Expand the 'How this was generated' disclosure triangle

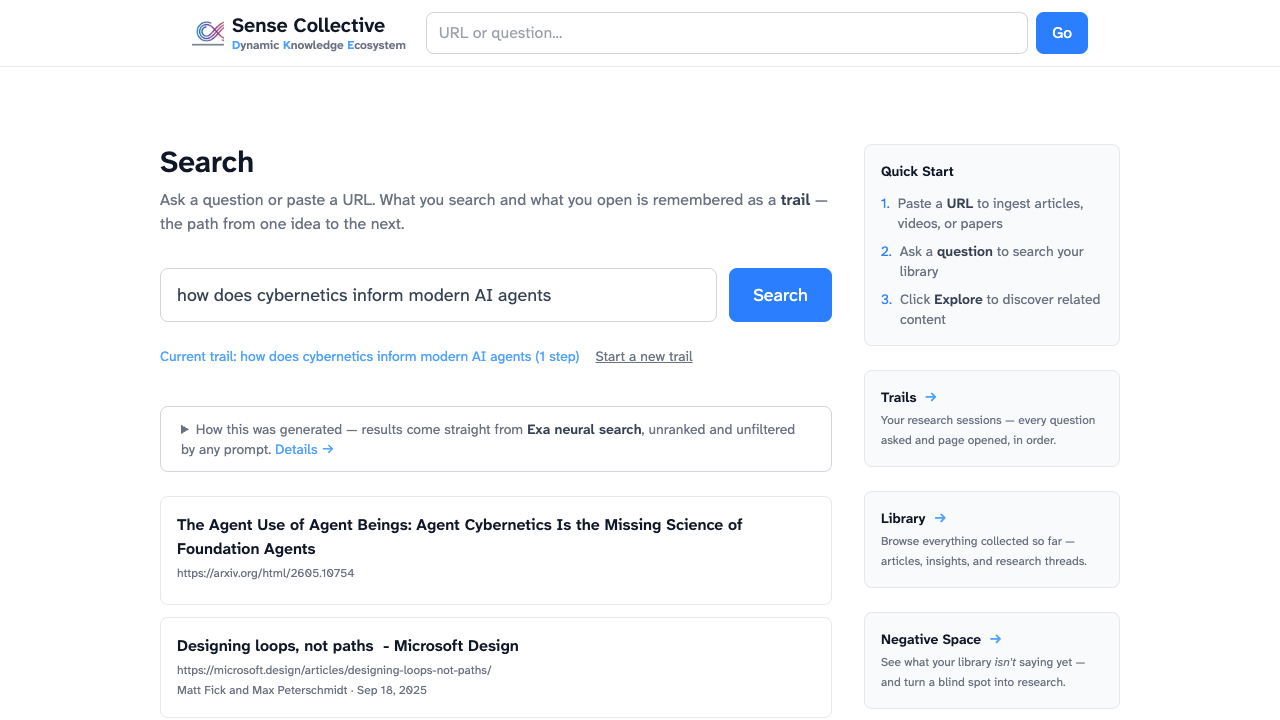[185, 429]
